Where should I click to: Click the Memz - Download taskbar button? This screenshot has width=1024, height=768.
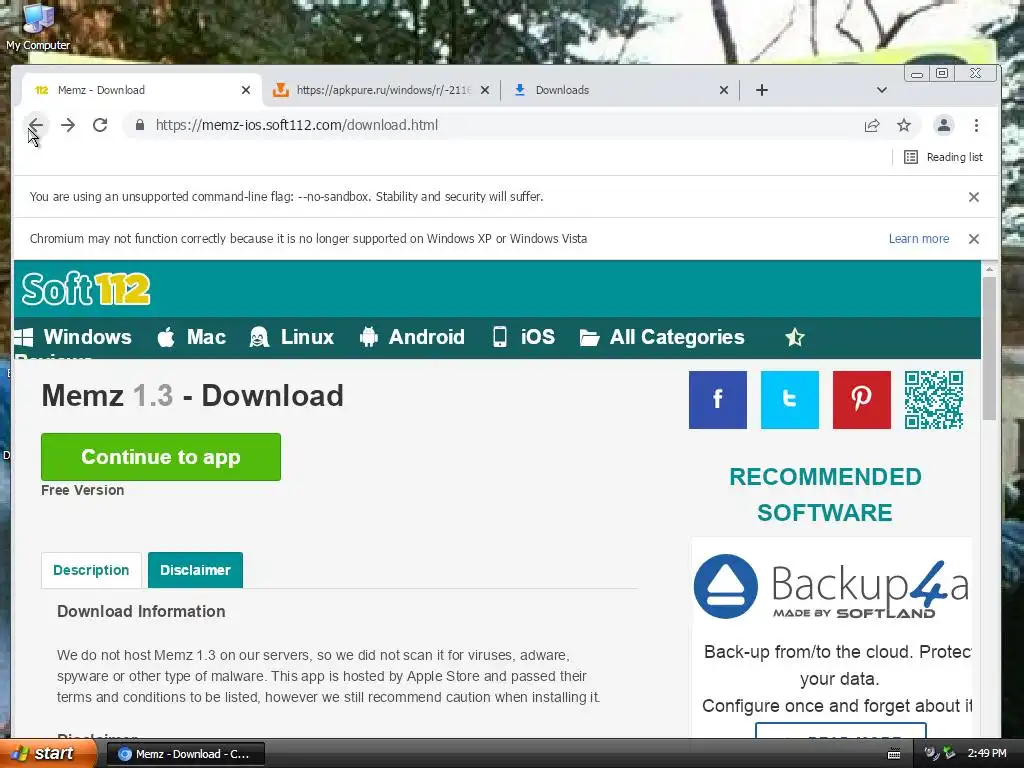185,754
